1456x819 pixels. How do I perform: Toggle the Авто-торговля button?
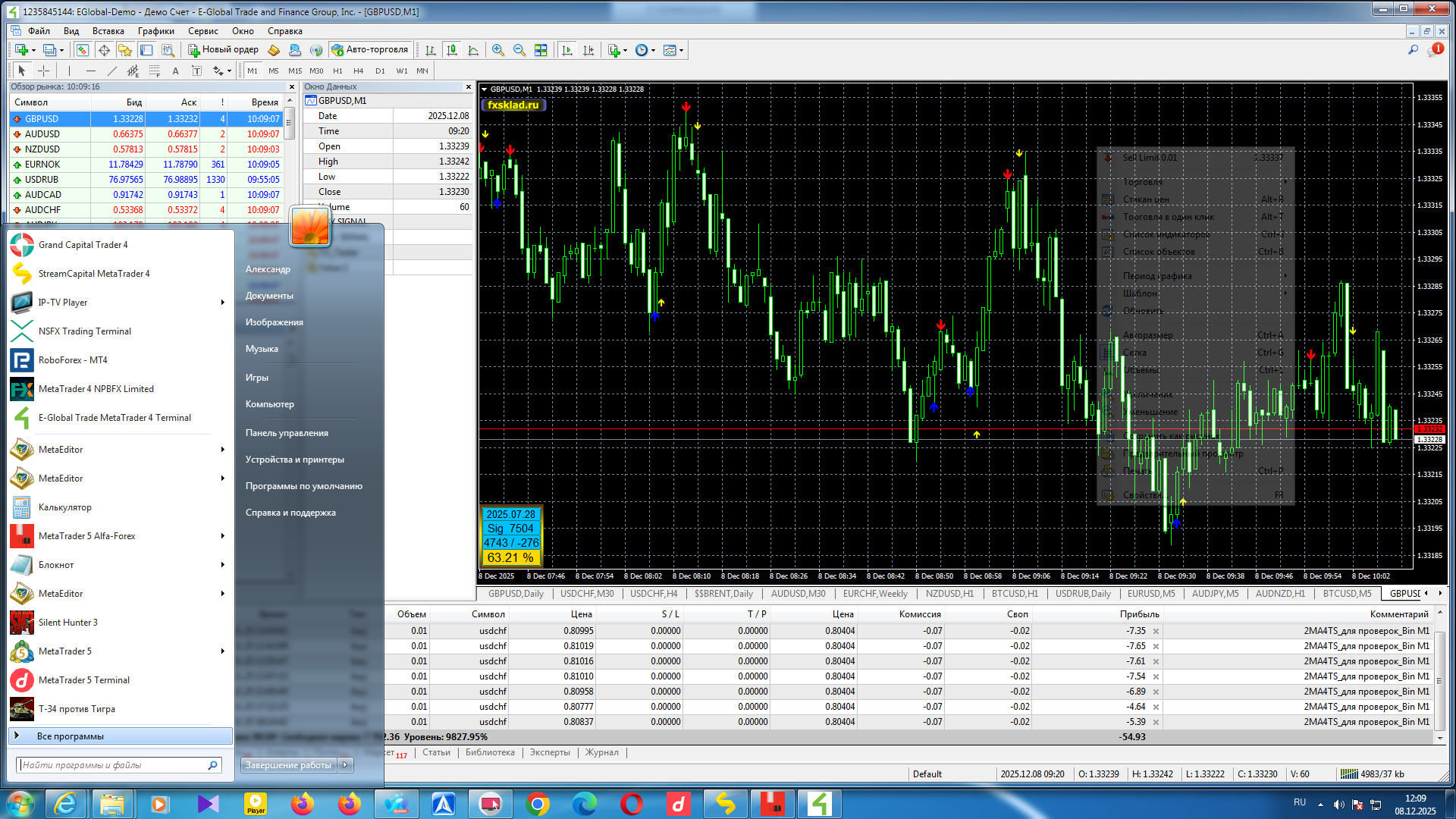pyautogui.click(x=370, y=50)
